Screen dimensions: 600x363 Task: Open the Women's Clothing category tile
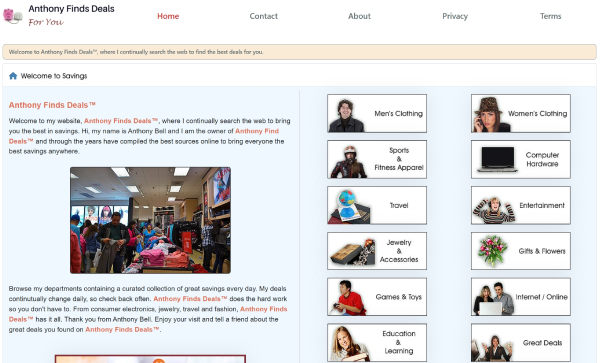coord(521,114)
